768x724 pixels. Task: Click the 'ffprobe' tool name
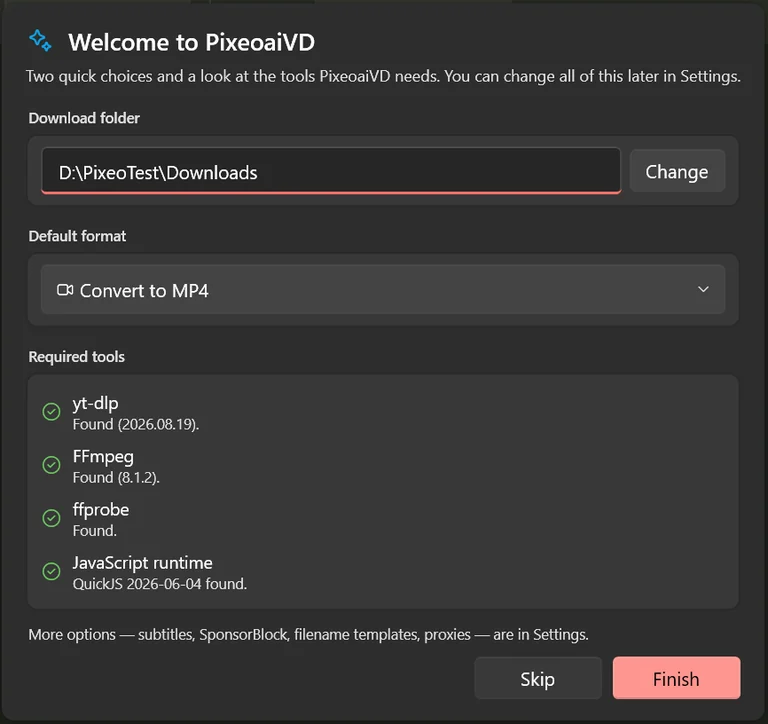(x=101, y=509)
